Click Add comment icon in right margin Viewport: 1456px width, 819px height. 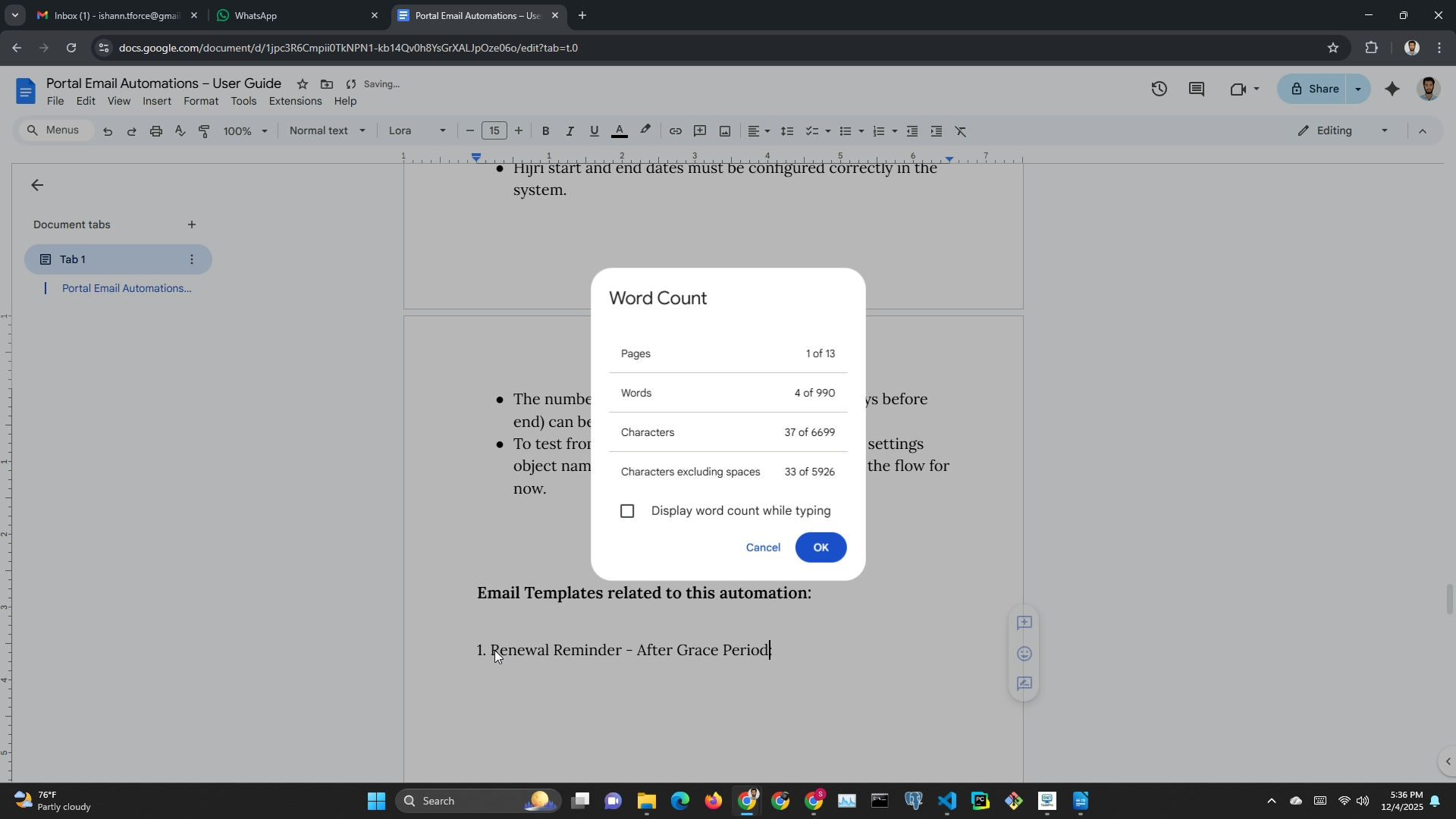point(1024,623)
